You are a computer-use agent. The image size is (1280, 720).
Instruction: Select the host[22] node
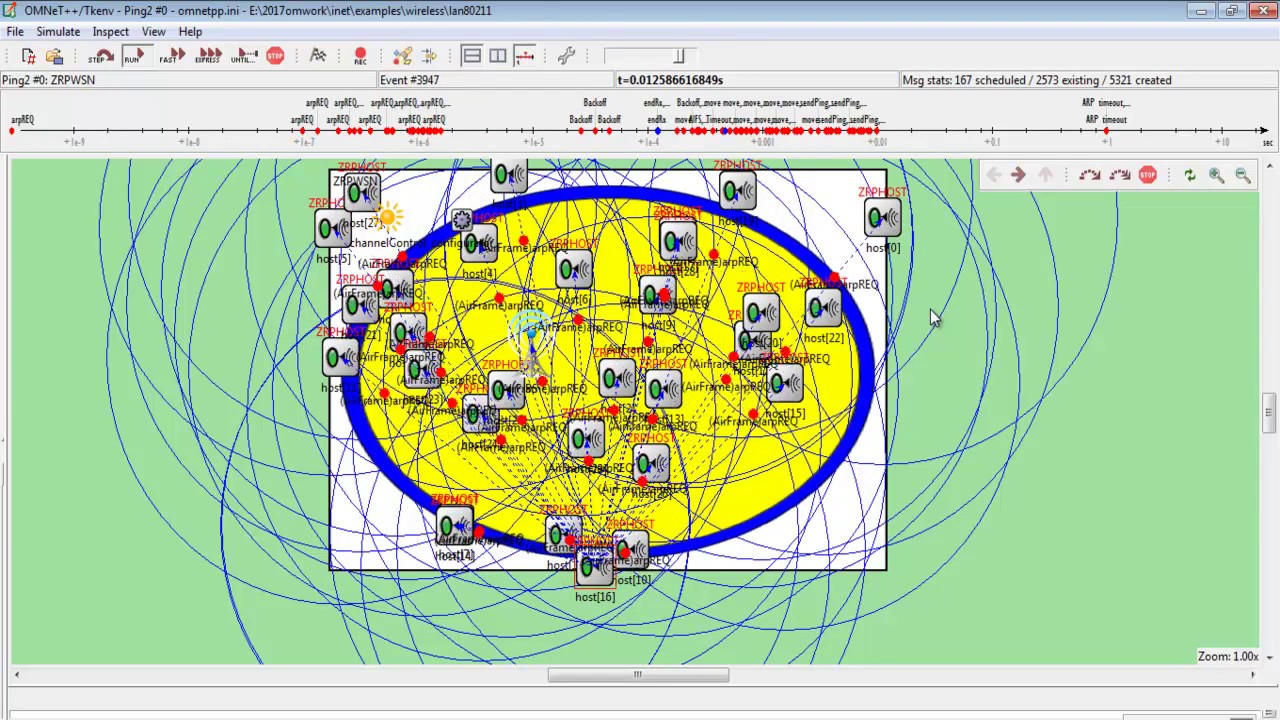[x=823, y=309]
